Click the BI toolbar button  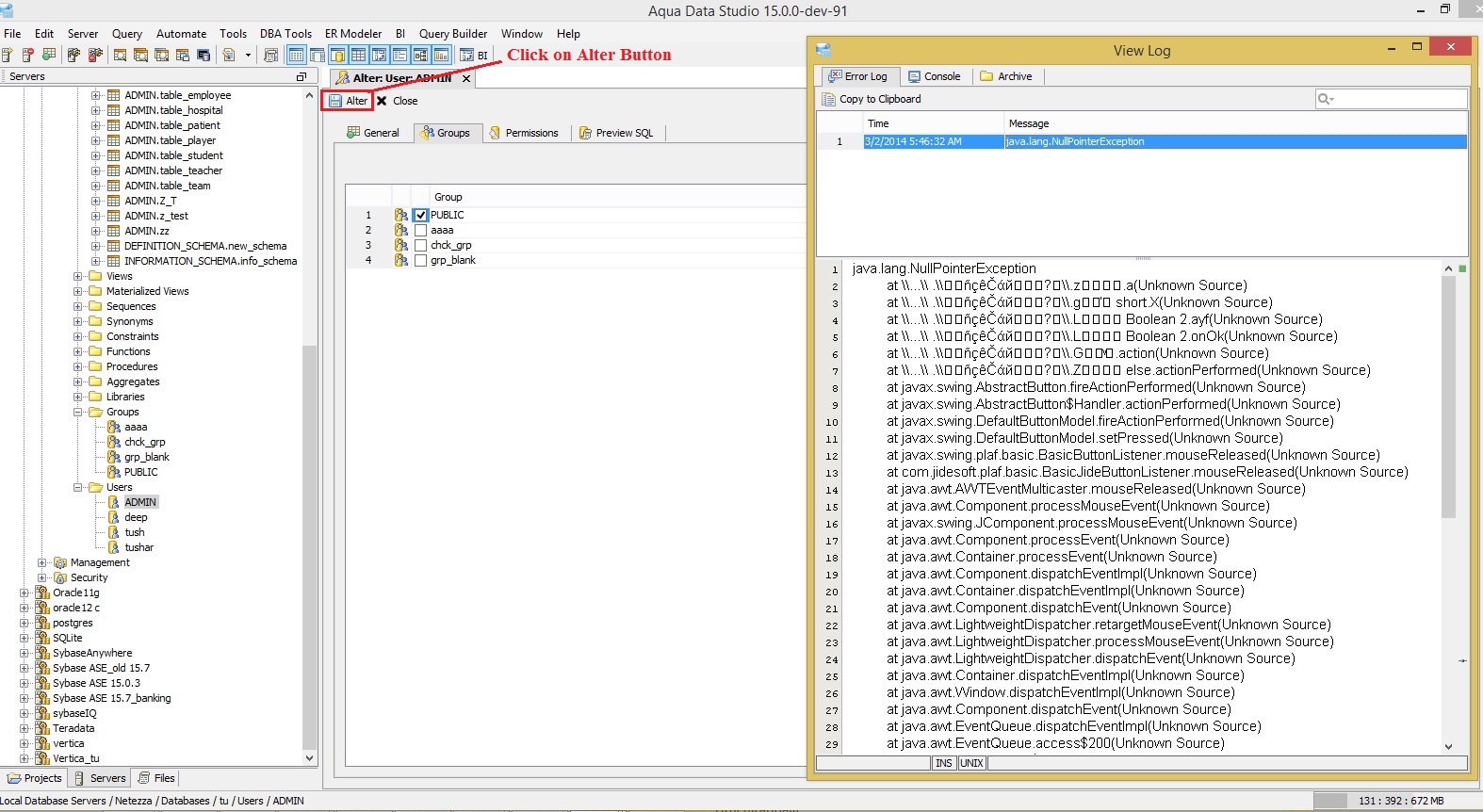coord(474,55)
